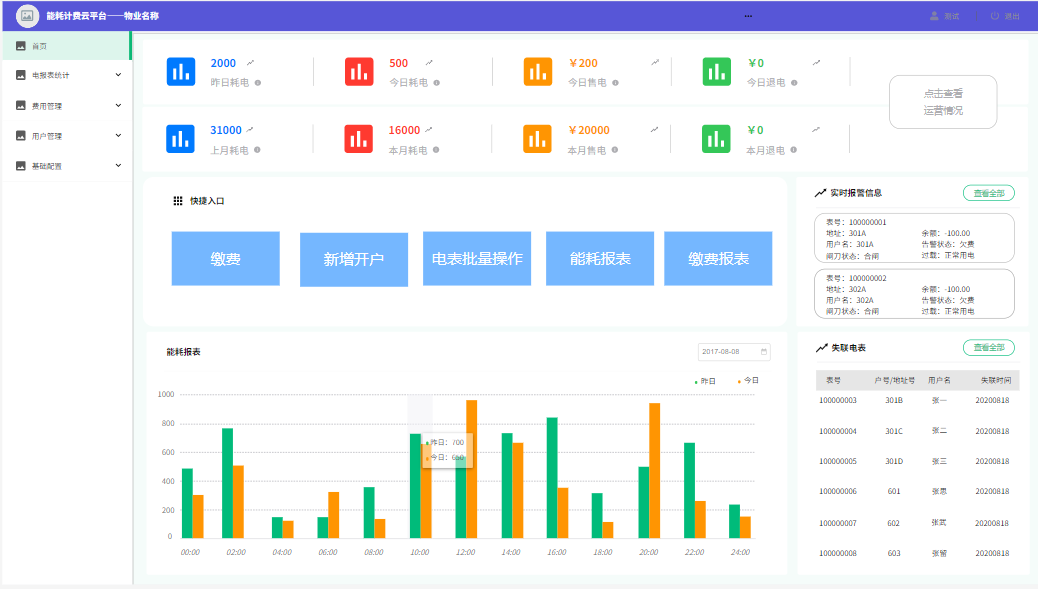The height and width of the screenshot is (589, 1038).
Task: Expand the 费用管理 sidebar menu
Action: (117, 105)
